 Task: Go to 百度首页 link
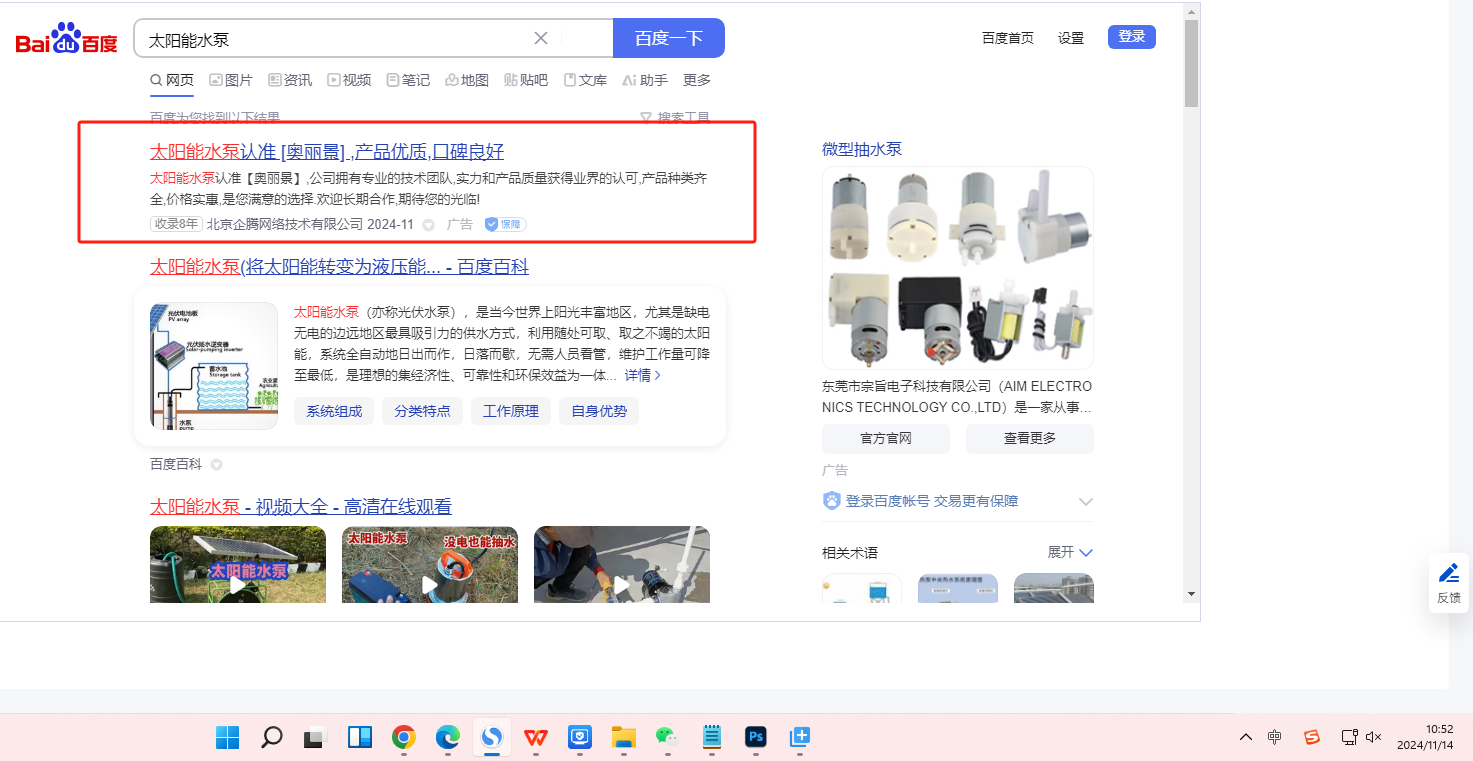(1008, 38)
